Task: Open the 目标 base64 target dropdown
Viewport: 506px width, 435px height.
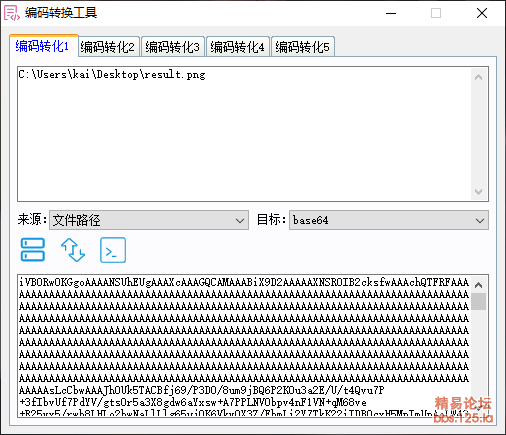Action: (x=389, y=220)
